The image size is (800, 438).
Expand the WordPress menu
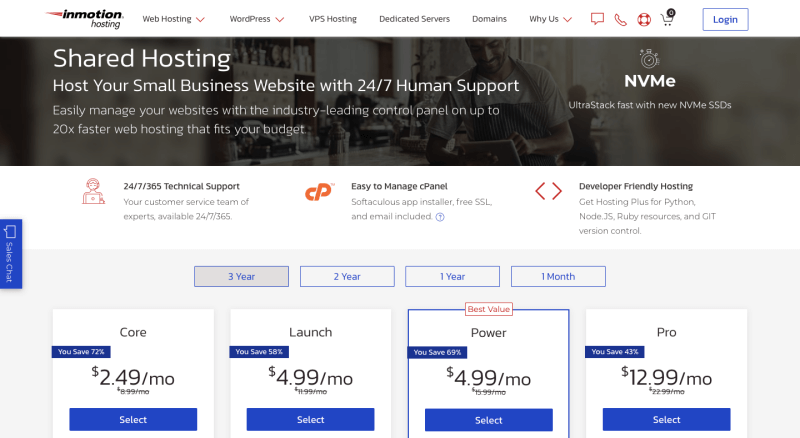tap(257, 19)
